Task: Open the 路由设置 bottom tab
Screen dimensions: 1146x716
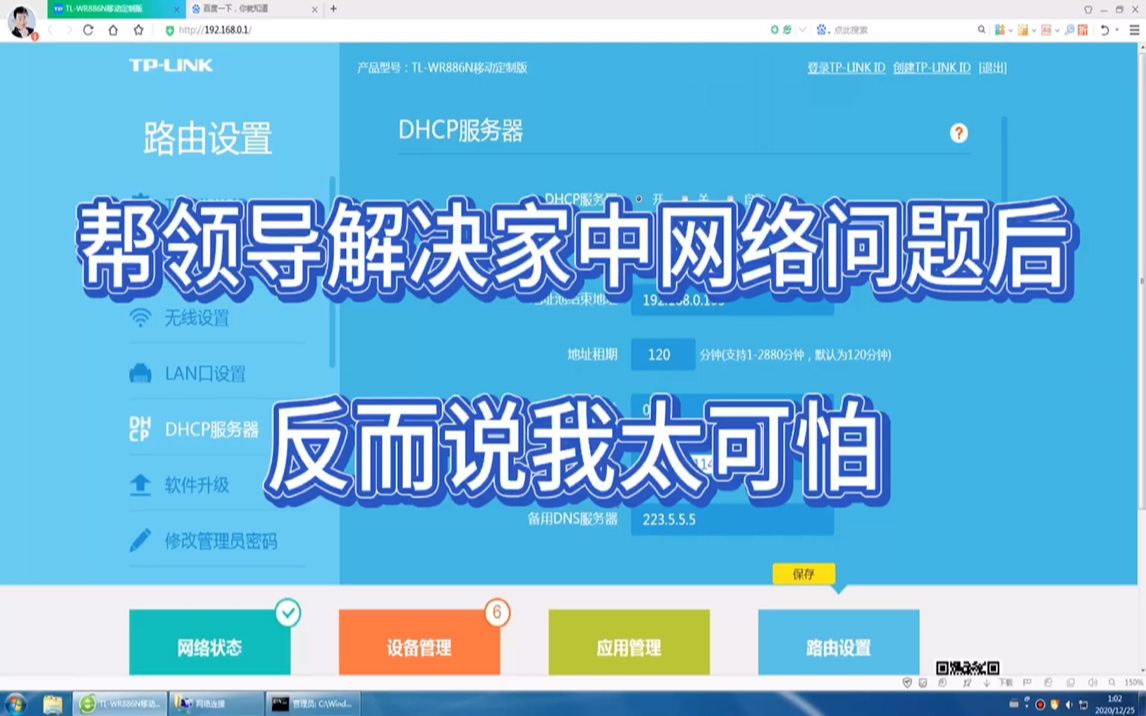Action: pos(839,643)
